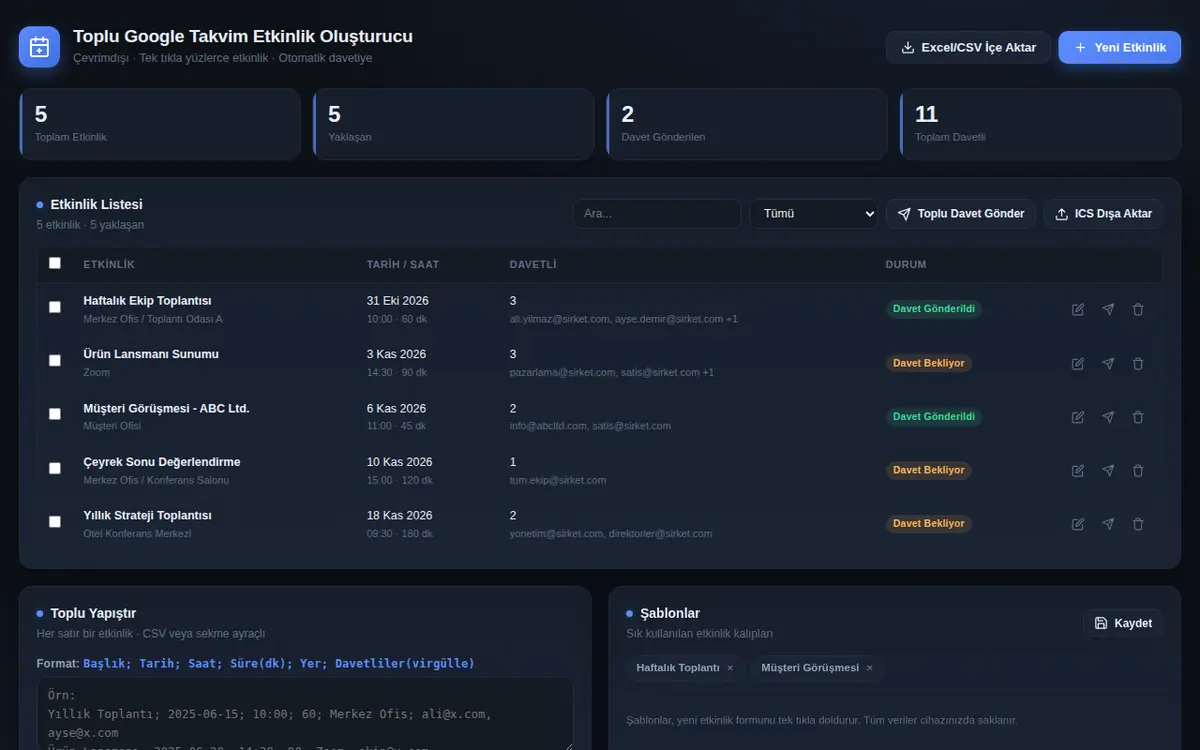Click the Davet Gönderildi badge for Haftalık Ekip Toplantısı

coord(934,309)
